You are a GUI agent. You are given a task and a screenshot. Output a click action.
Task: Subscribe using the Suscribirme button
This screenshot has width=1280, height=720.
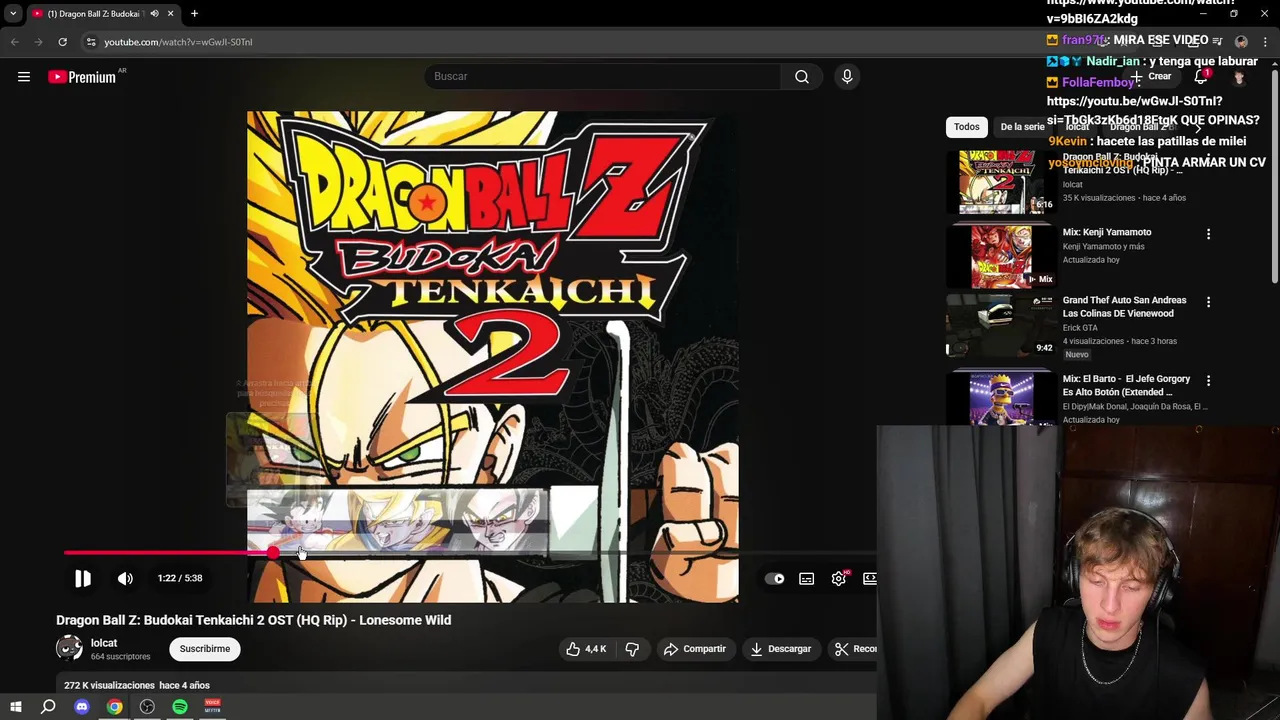[205, 649]
